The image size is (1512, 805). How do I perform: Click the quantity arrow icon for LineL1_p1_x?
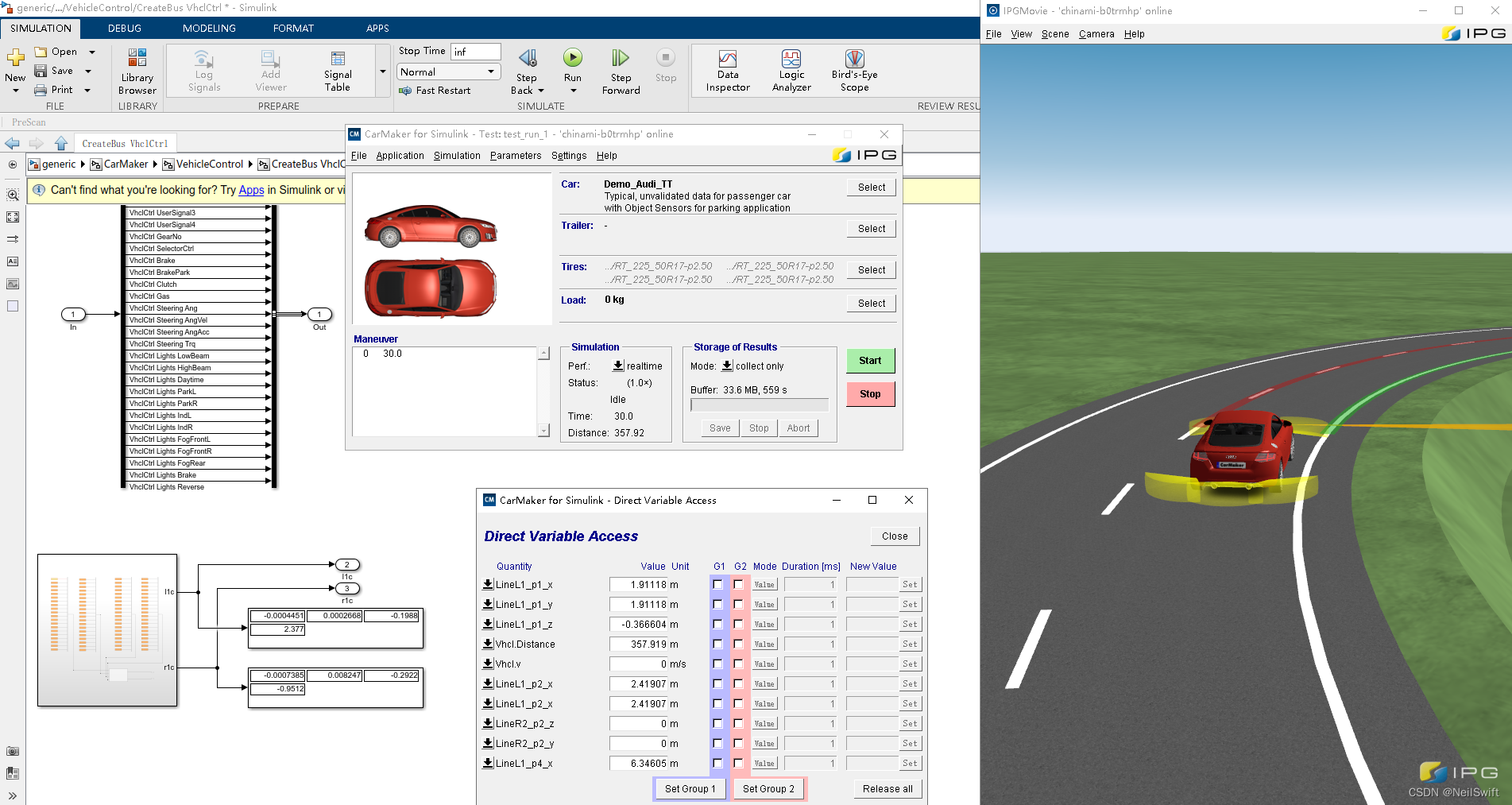tap(488, 584)
